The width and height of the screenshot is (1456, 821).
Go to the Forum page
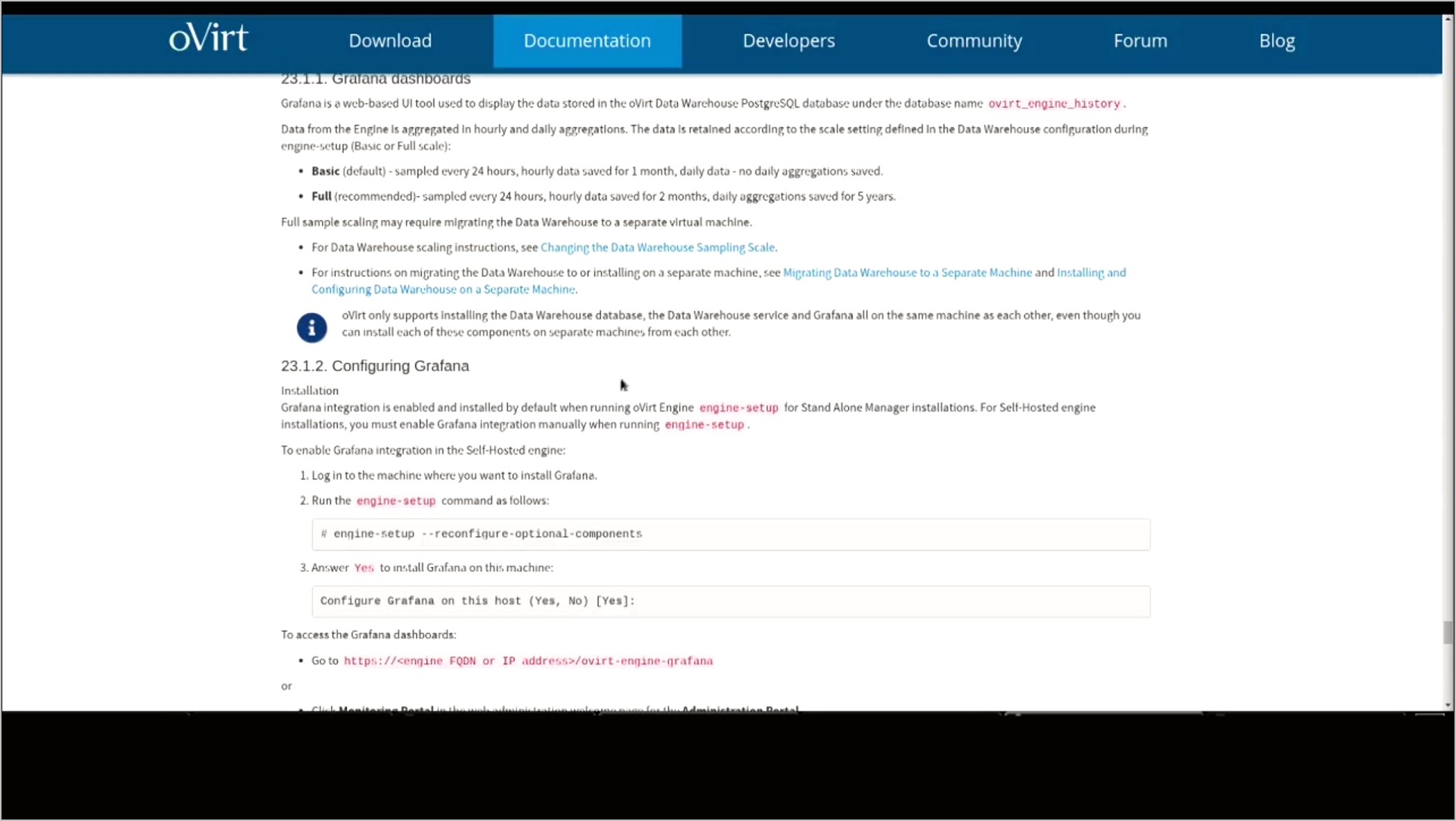coord(1140,41)
